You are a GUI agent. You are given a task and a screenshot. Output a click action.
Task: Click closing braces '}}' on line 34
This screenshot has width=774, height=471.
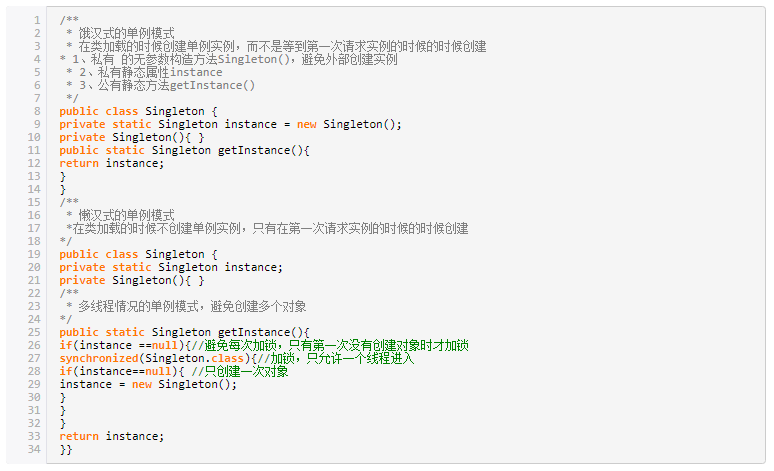coord(66,449)
